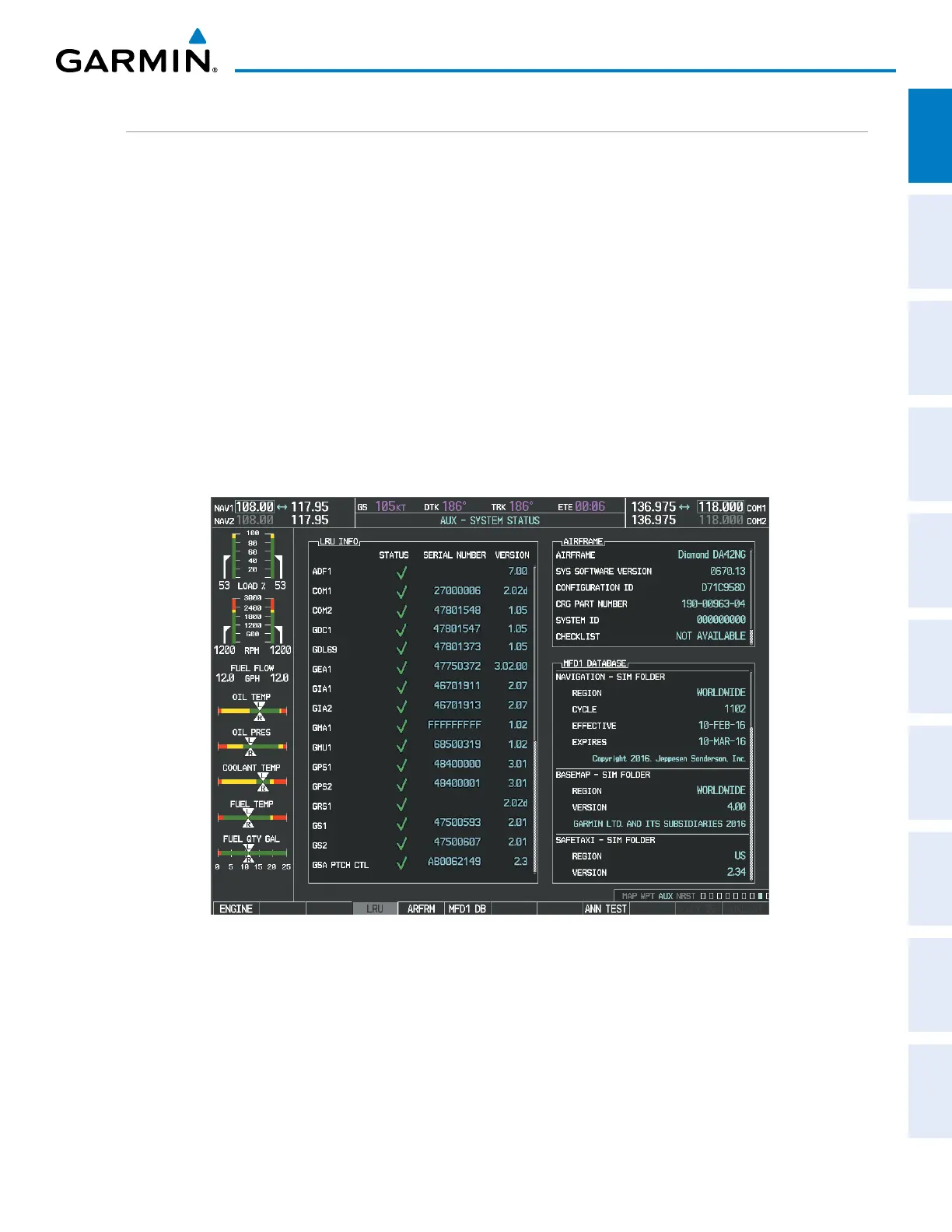
Task: Click the STATUS column header
Action: tap(394, 555)
